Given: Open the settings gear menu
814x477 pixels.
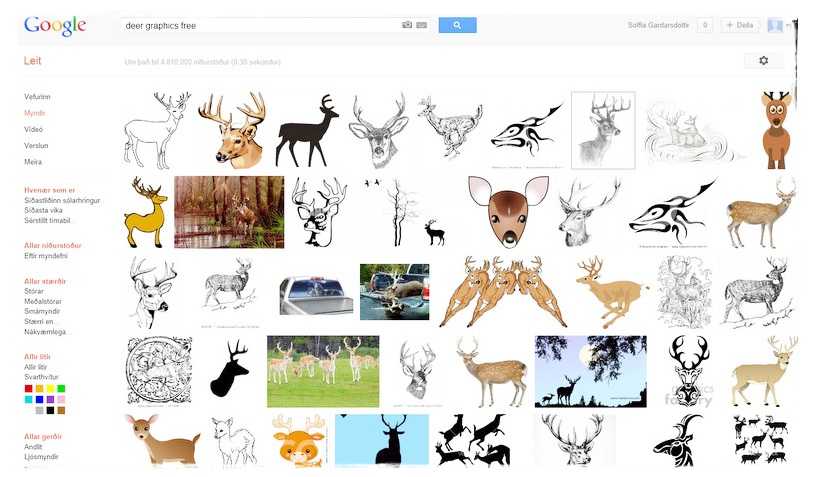Looking at the screenshot, I should tap(763, 61).
